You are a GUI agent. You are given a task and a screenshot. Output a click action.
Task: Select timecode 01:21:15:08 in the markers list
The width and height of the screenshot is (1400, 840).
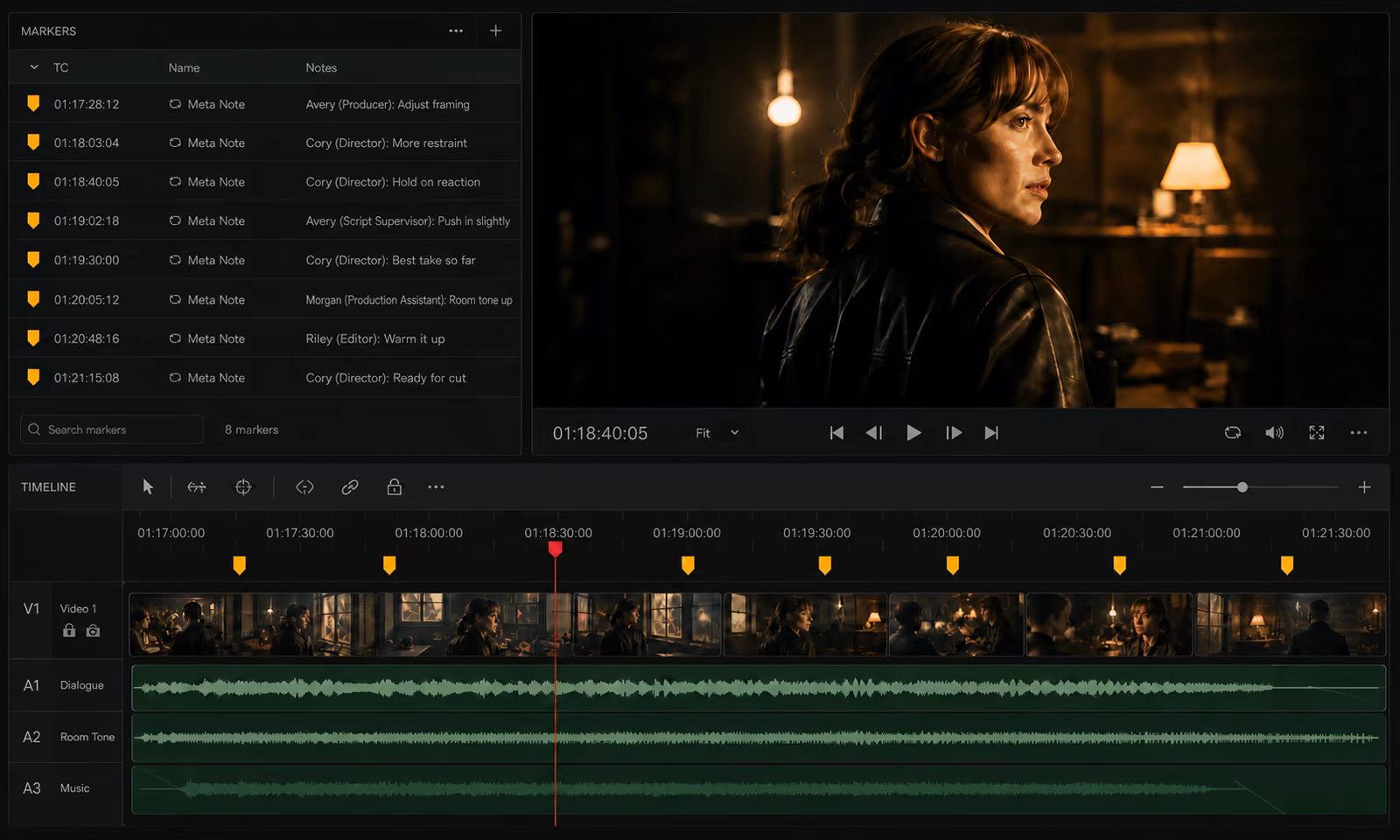(x=87, y=378)
